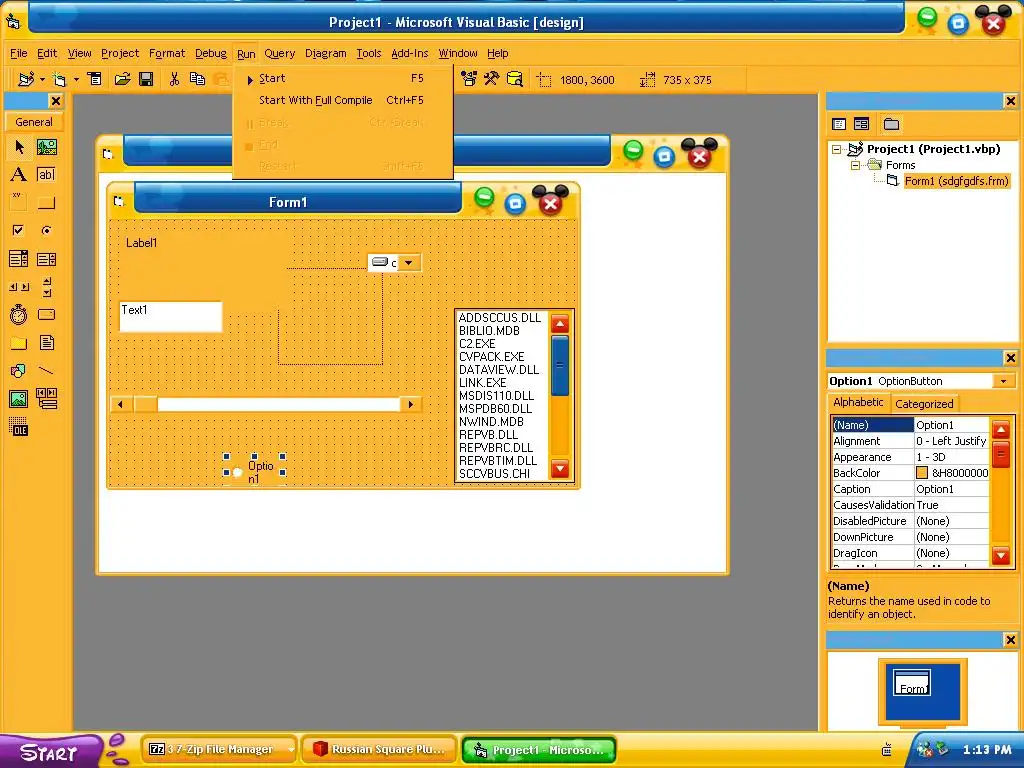This screenshot has height=768, width=1024.
Task: Choose the Data control in the toolbox
Action: 46,398
